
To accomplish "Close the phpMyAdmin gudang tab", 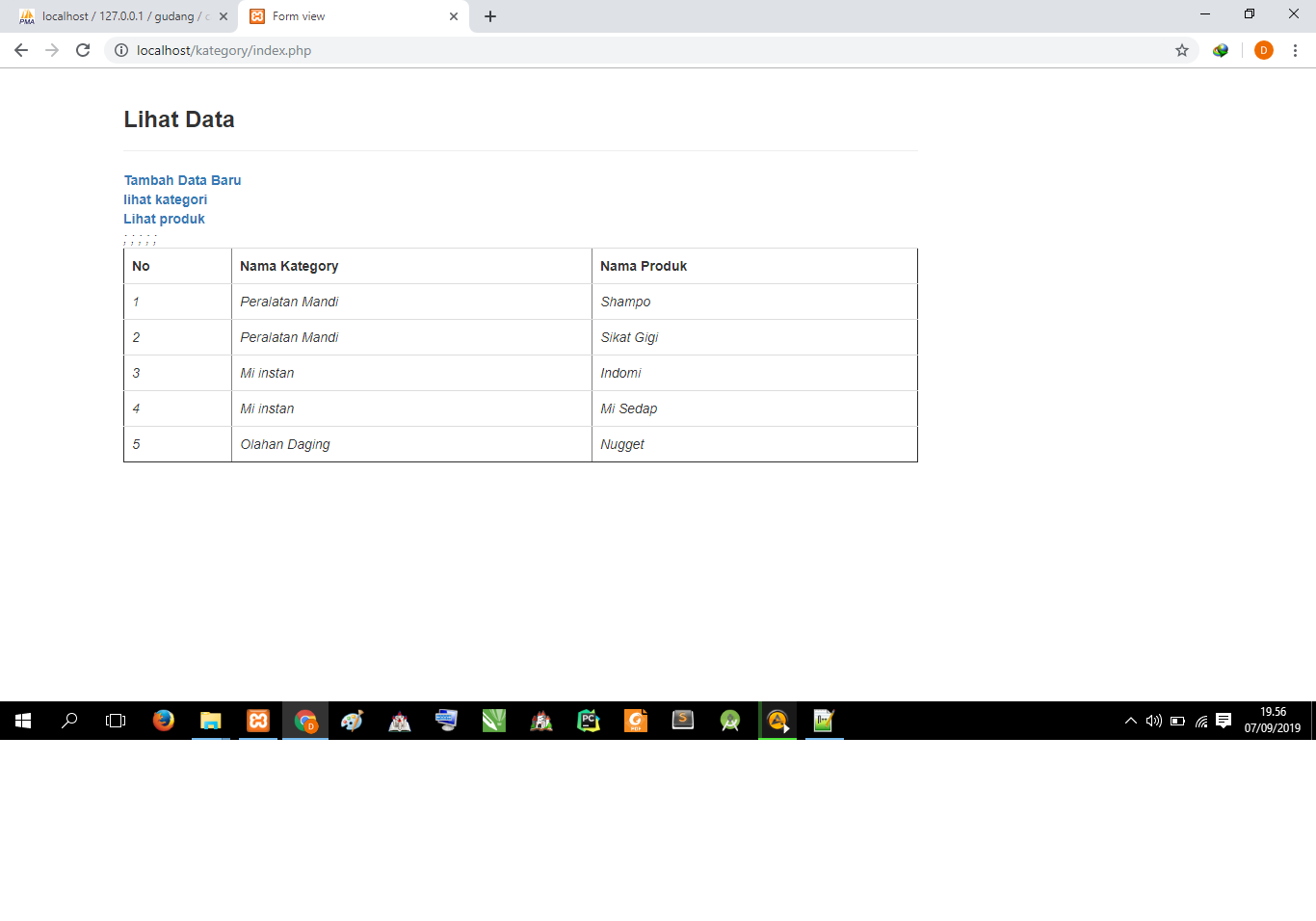I will 224,16.
